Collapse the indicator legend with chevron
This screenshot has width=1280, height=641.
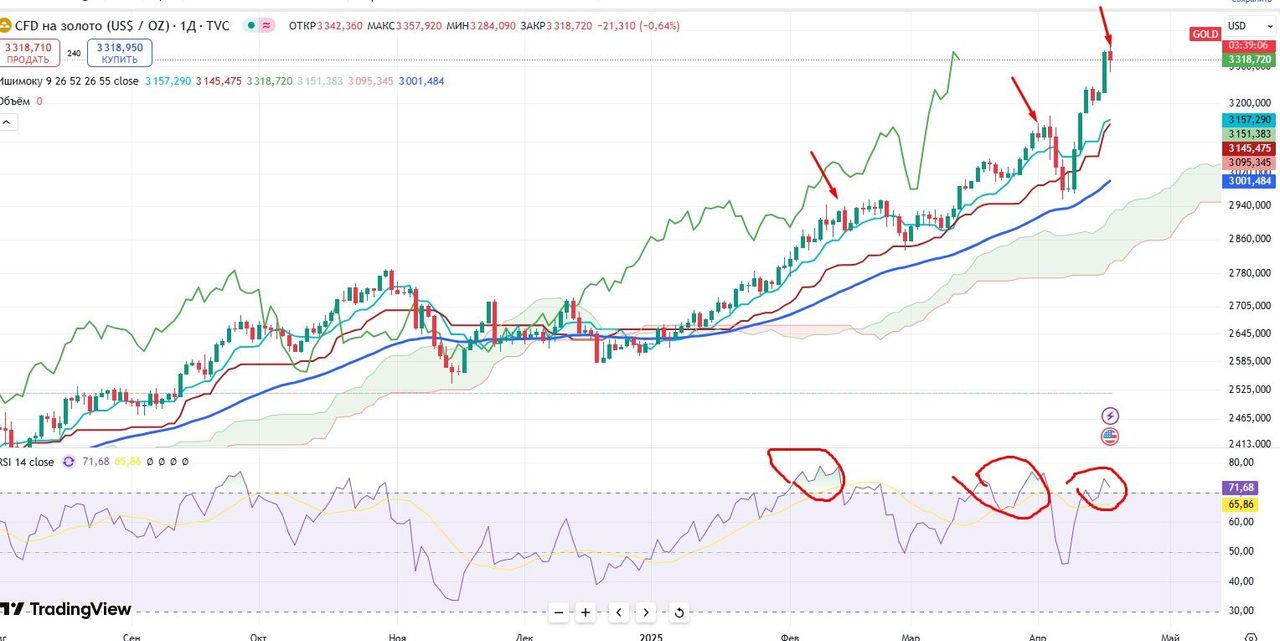pos(8,122)
